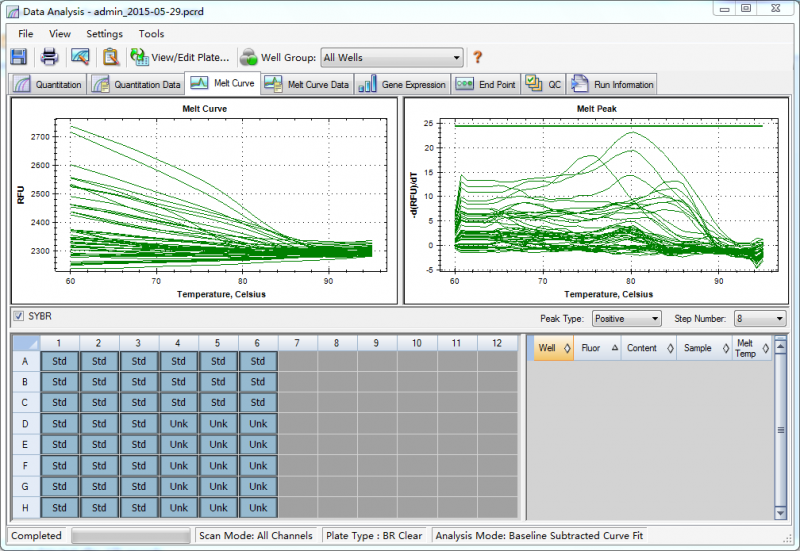Click the report magnifier icon in toolbar
800x551 pixels.
click(x=111, y=57)
